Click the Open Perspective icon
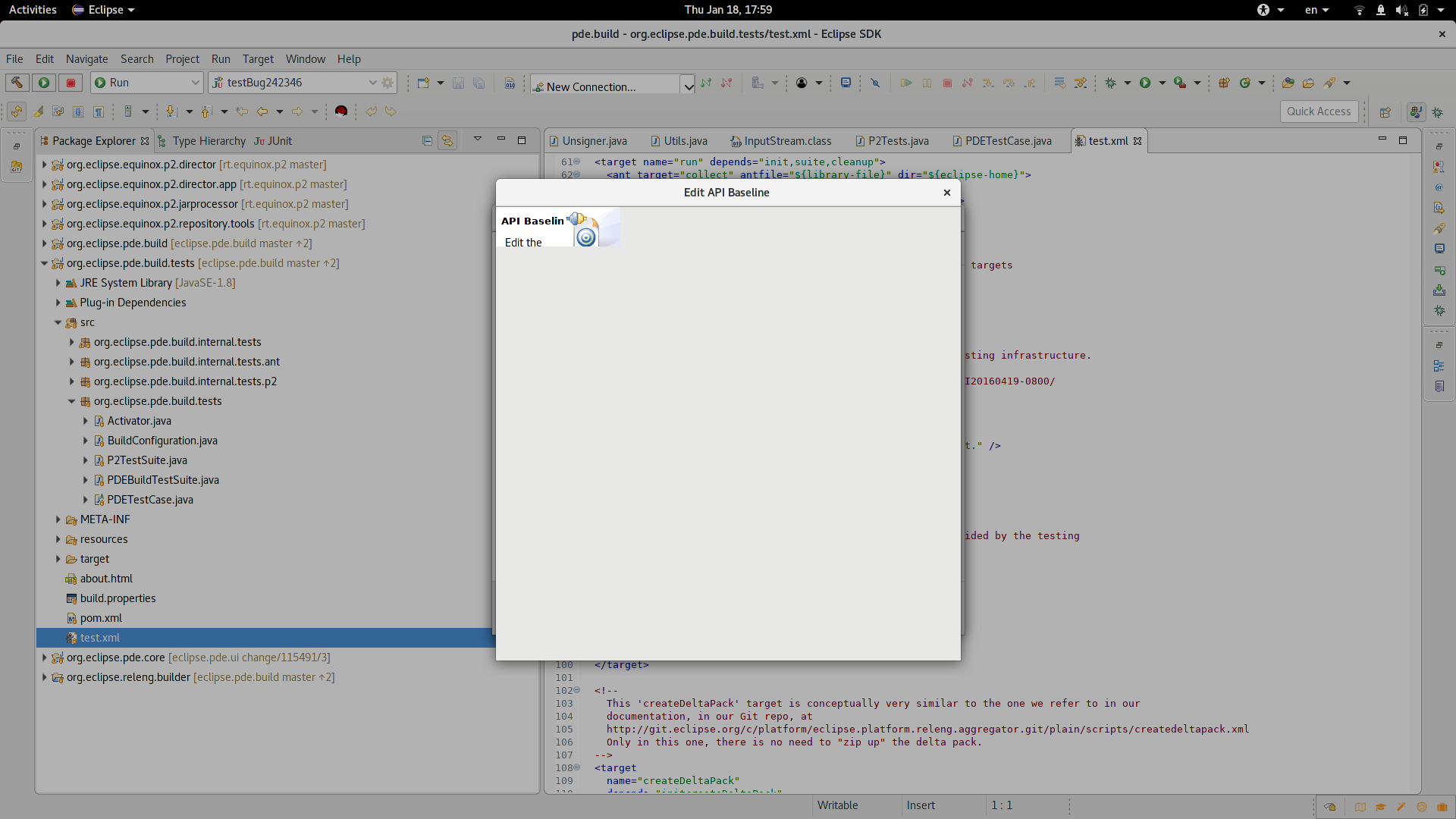This screenshot has height=819, width=1456. tap(1385, 111)
